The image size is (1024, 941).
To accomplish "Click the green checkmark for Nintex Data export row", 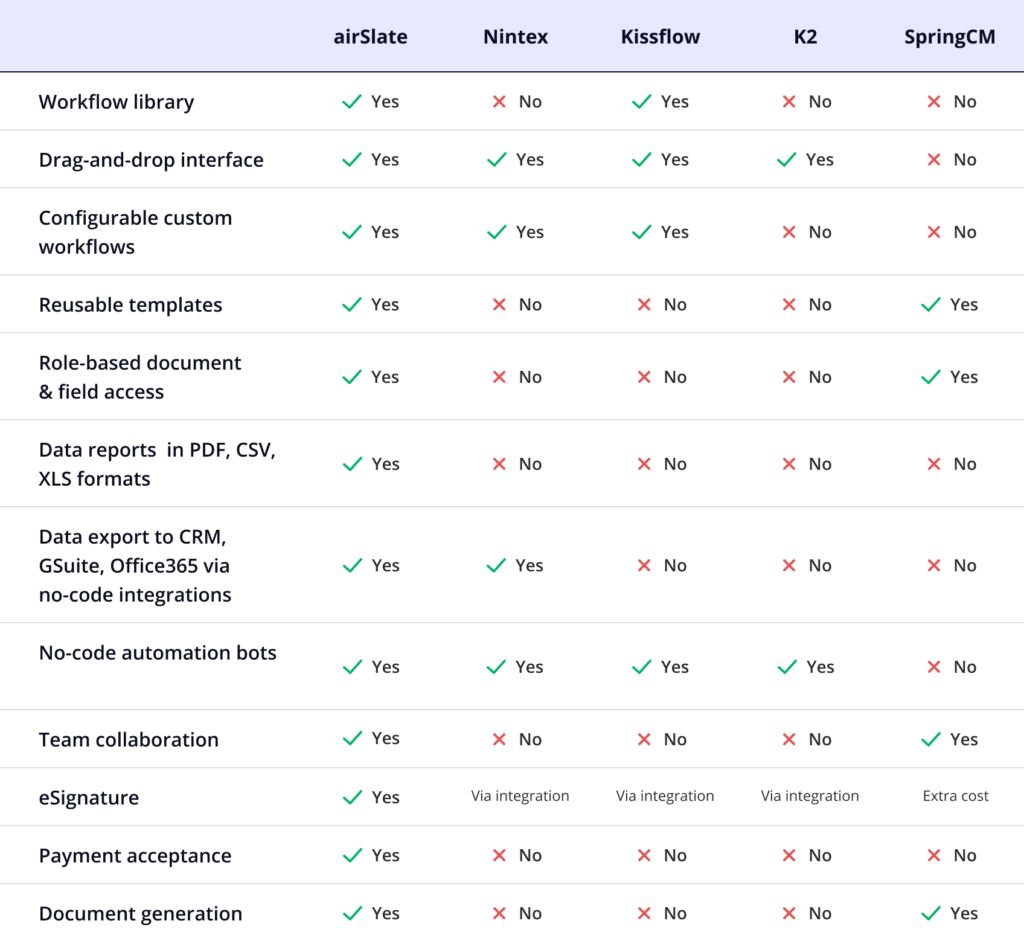I will click(497, 566).
